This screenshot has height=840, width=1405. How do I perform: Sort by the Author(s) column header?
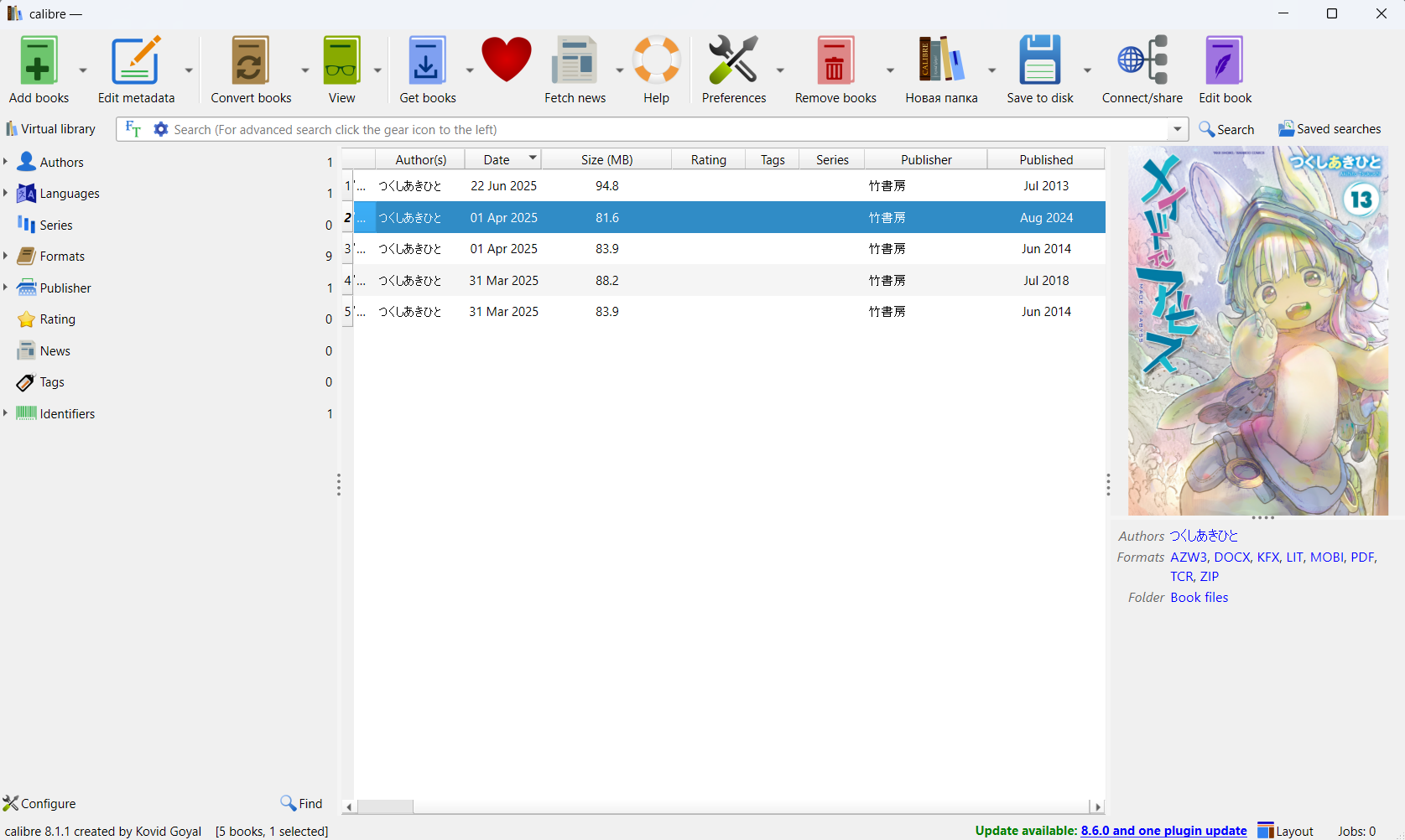pos(420,159)
